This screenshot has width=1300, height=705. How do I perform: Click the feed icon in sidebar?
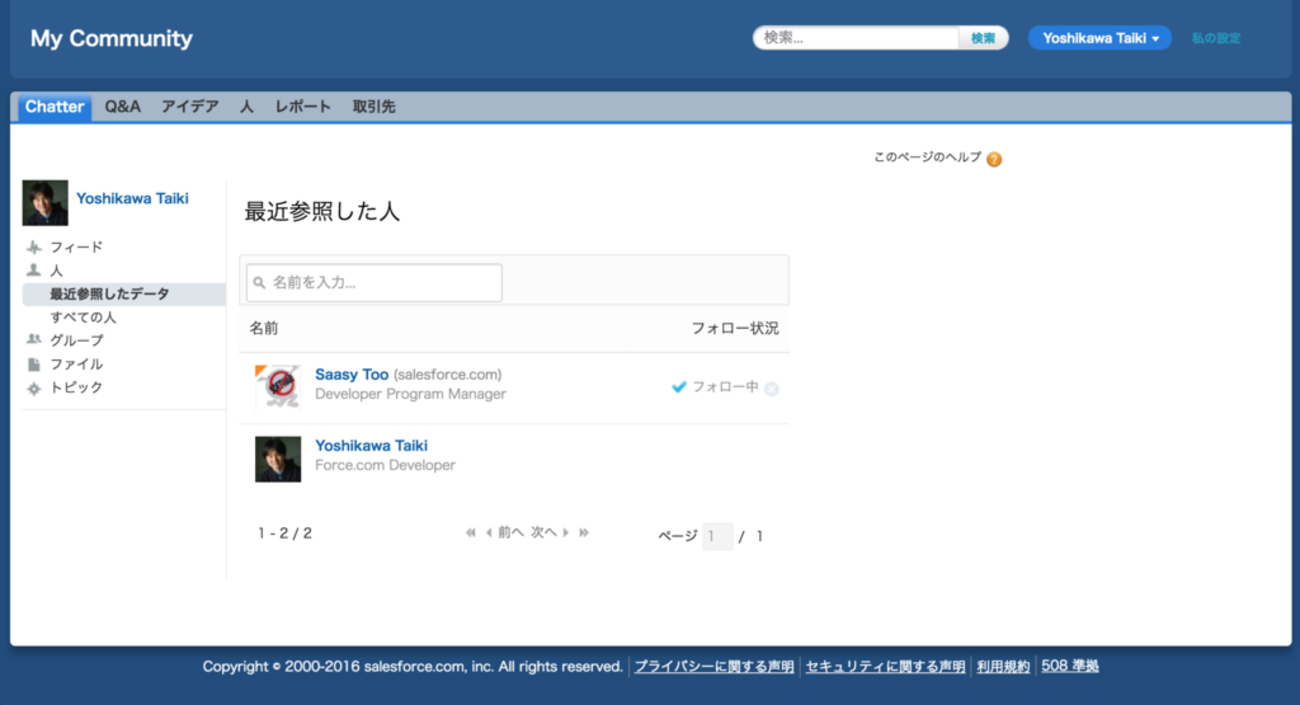[34, 247]
